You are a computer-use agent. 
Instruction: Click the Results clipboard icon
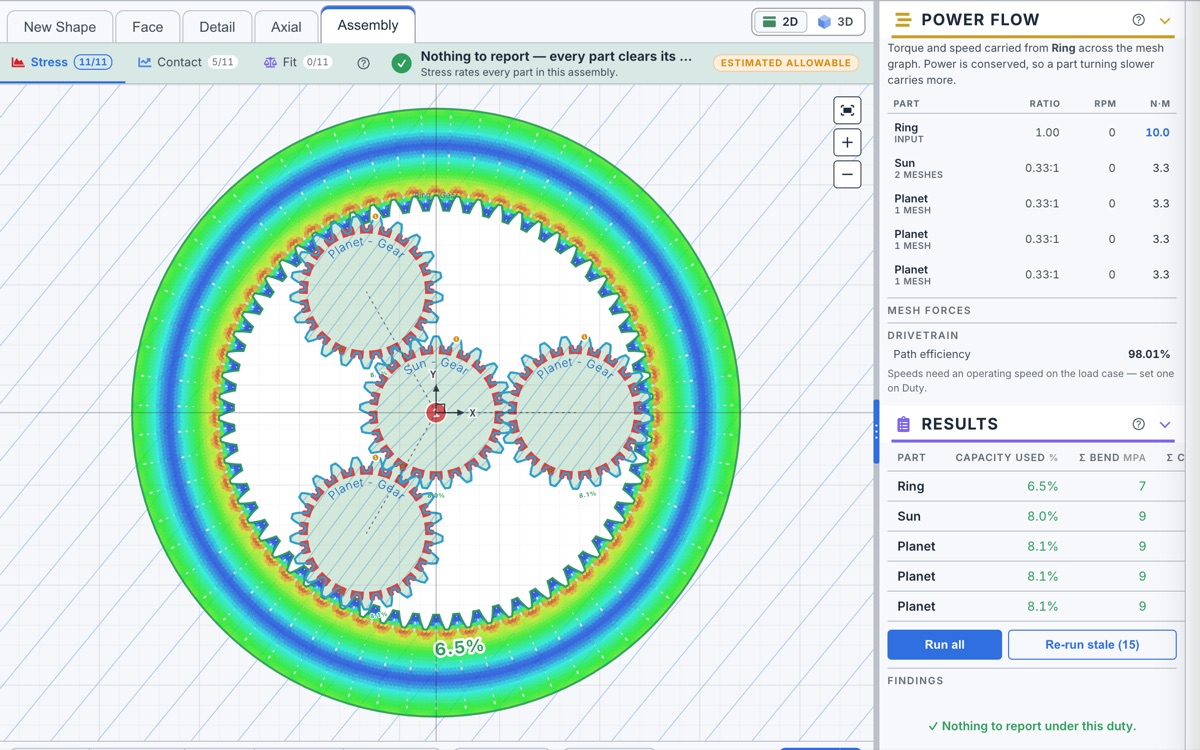pyautogui.click(x=903, y=424)
